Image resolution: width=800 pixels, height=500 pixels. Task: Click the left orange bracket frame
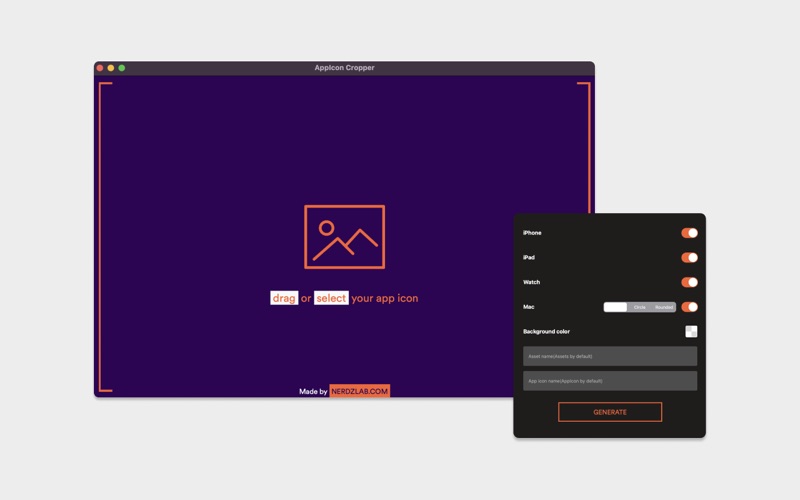tap(101, 237)
